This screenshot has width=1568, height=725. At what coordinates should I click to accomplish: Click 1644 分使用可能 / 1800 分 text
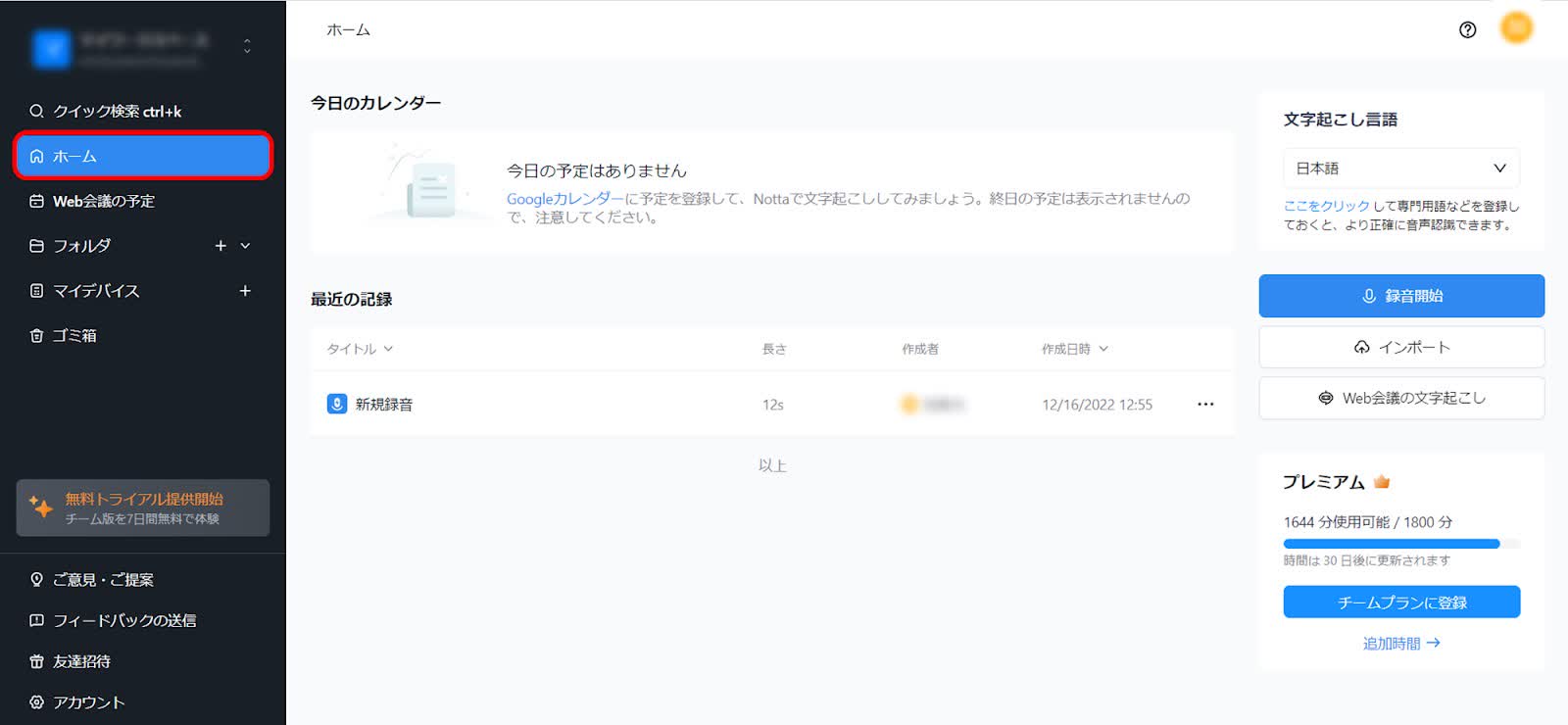tap(1368, 522)
